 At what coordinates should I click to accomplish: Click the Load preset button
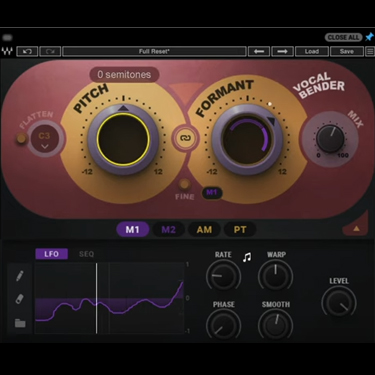(312, 51)
